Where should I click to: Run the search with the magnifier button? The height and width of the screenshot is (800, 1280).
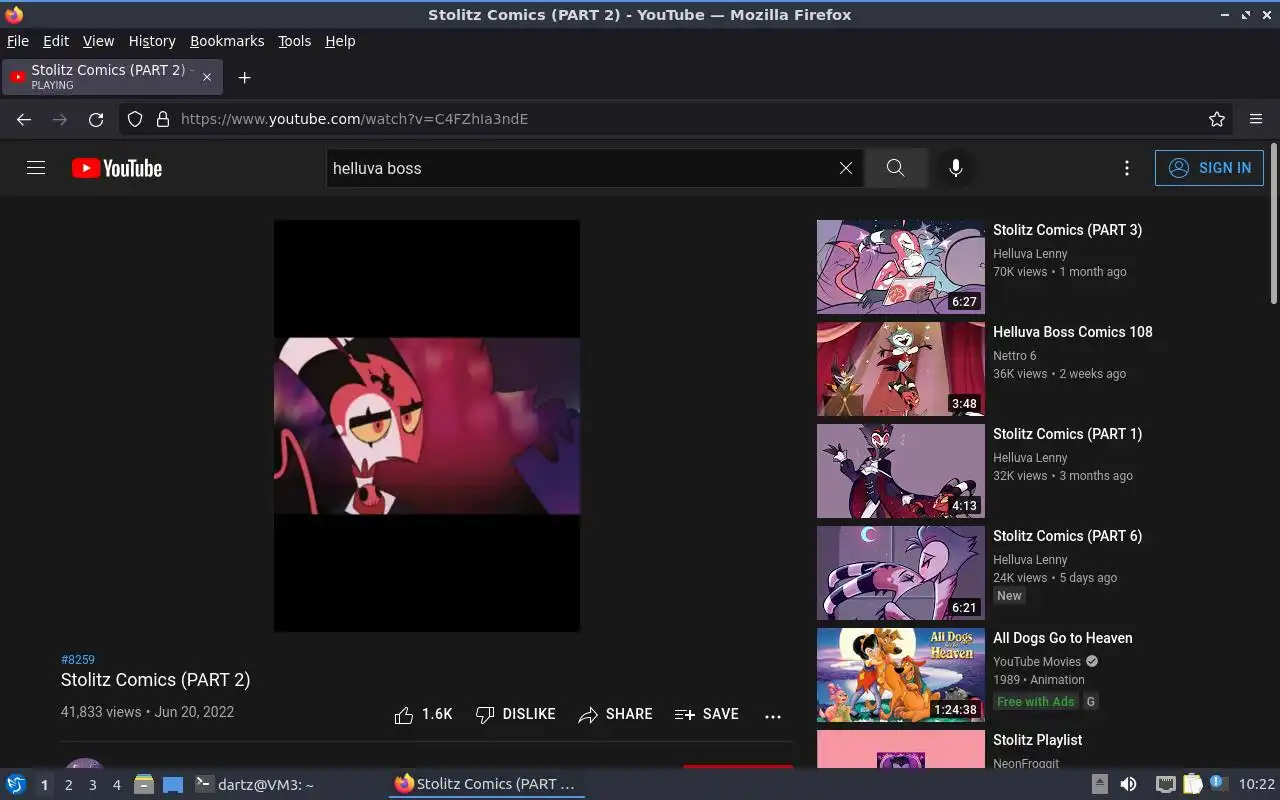(895, 168)
